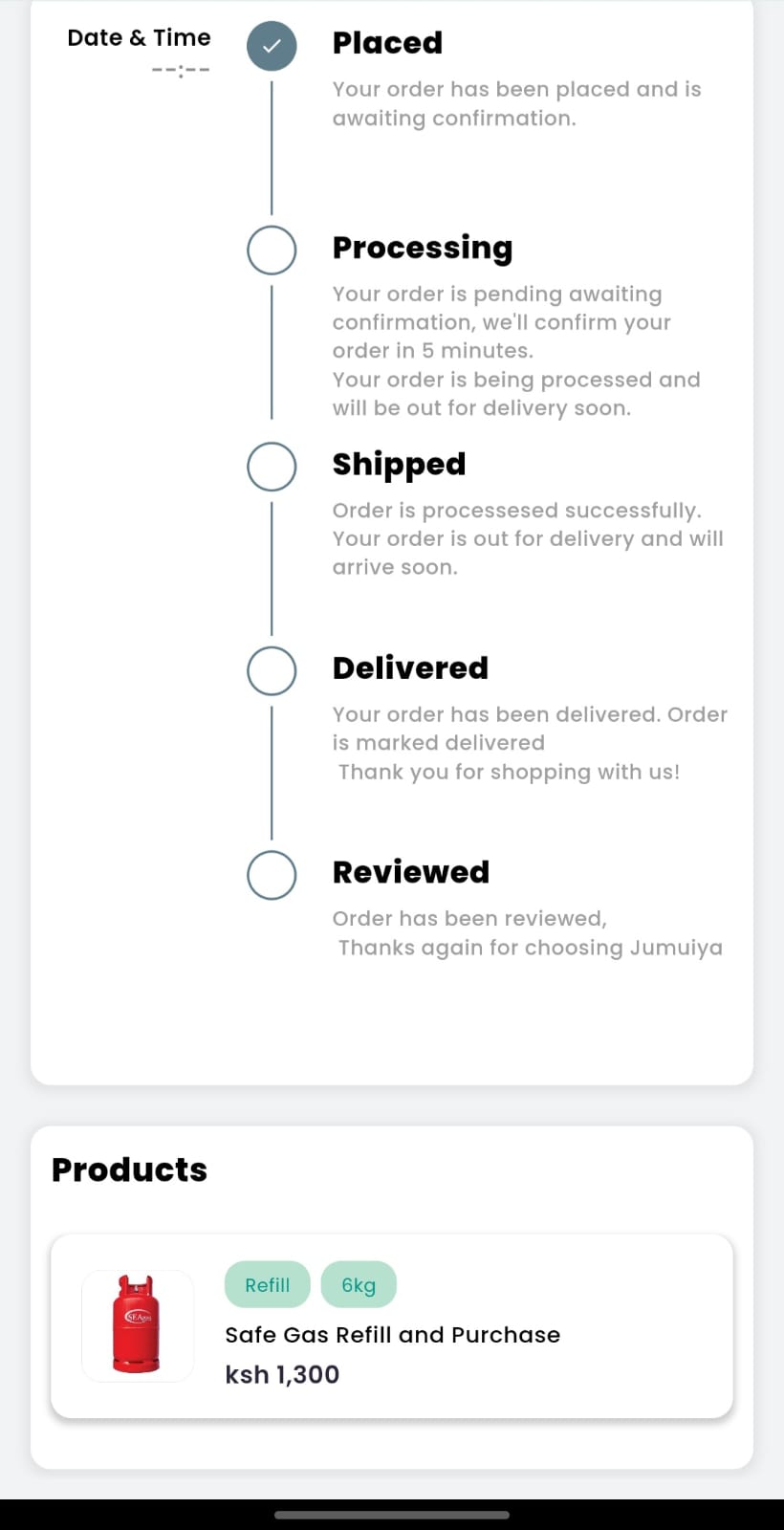Screen dimensions: 784x1530
Task: Select the Processing step circle
Action: coord(272,251)
